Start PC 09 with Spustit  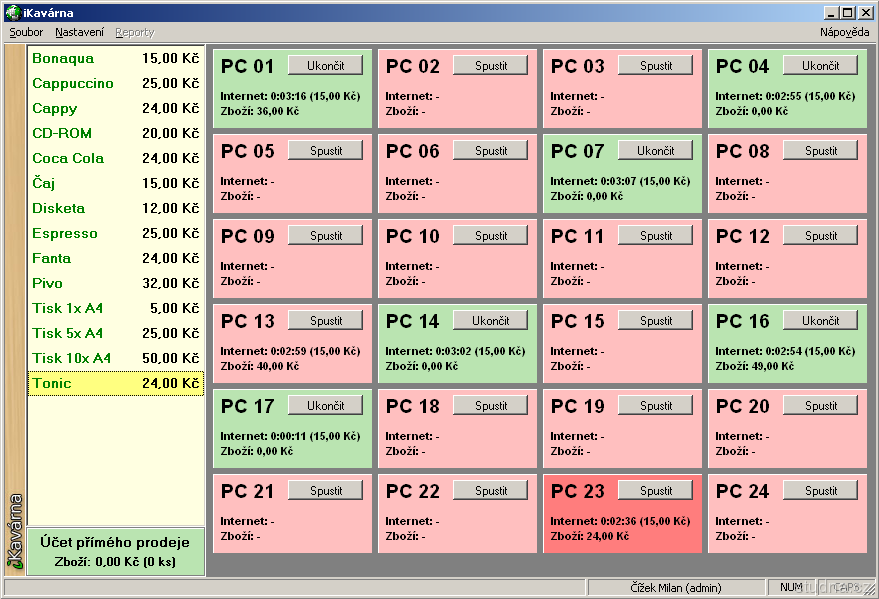click(326, 236)
